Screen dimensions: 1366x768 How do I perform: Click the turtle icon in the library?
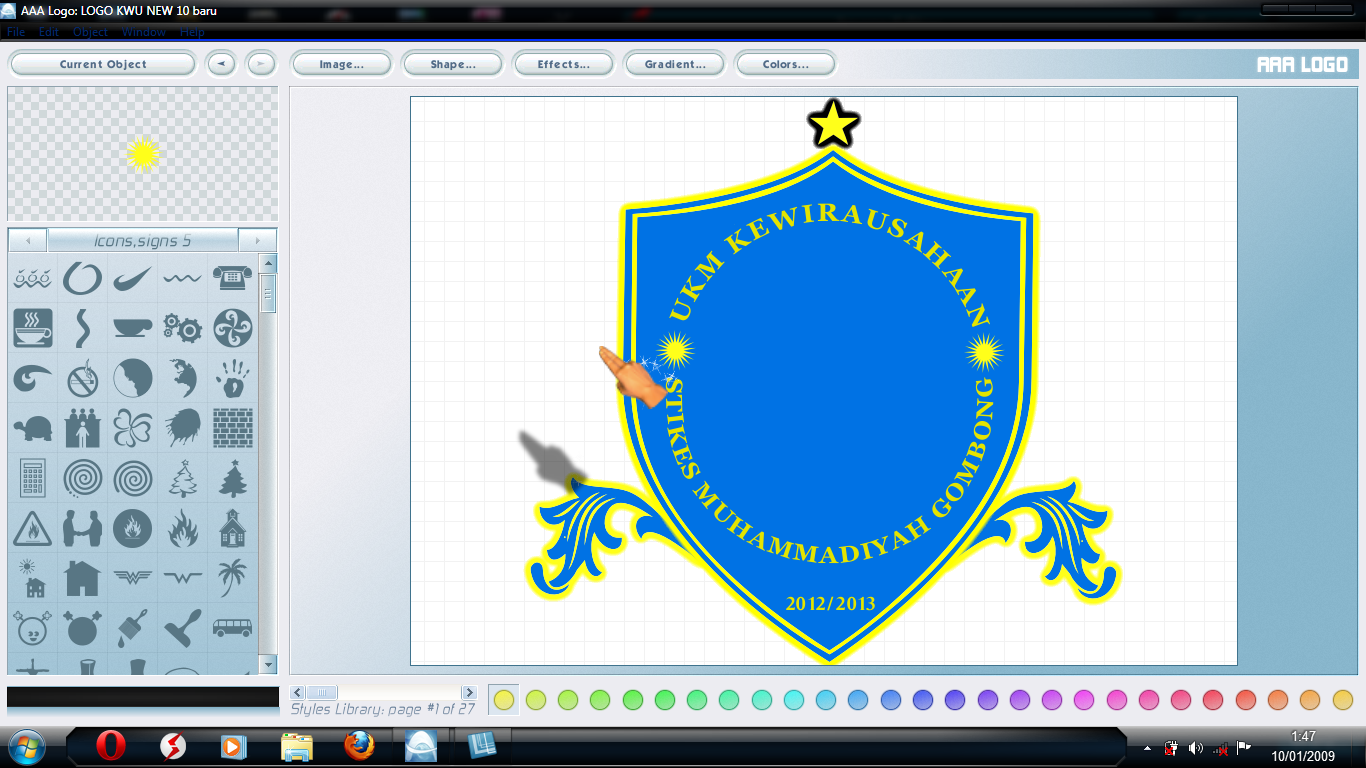click(33, 428)
